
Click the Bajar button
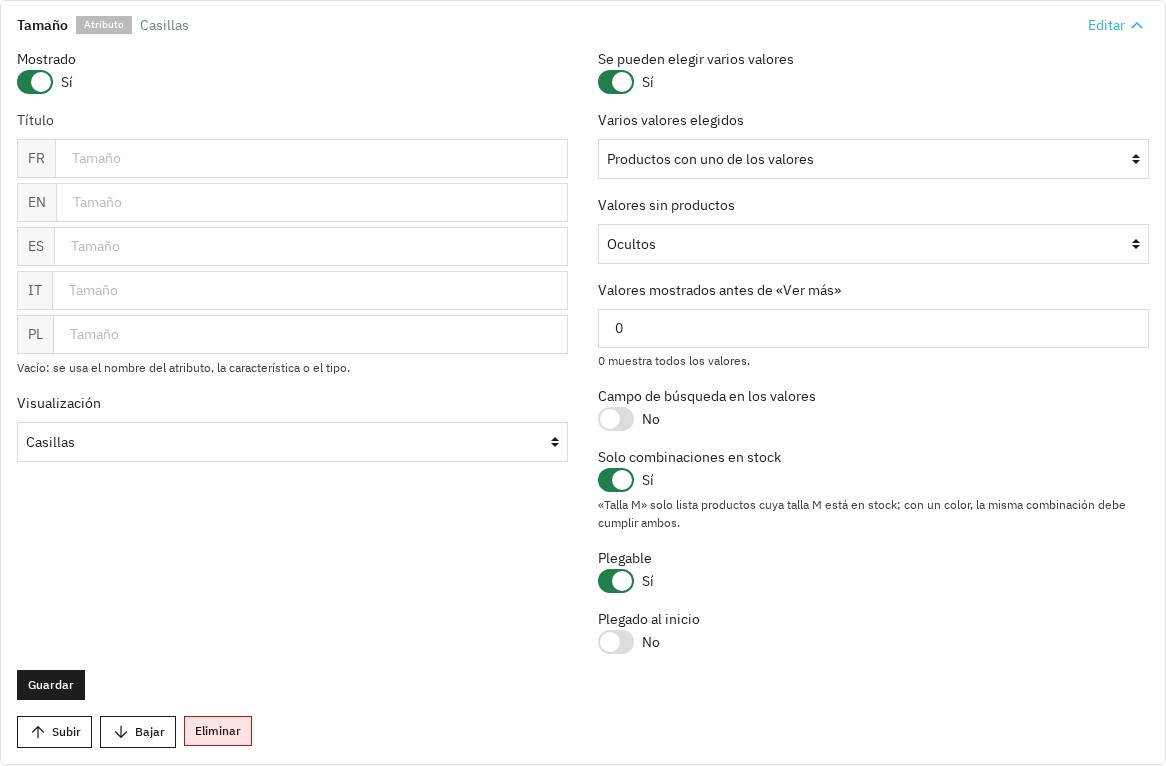[x=138, y=733]
